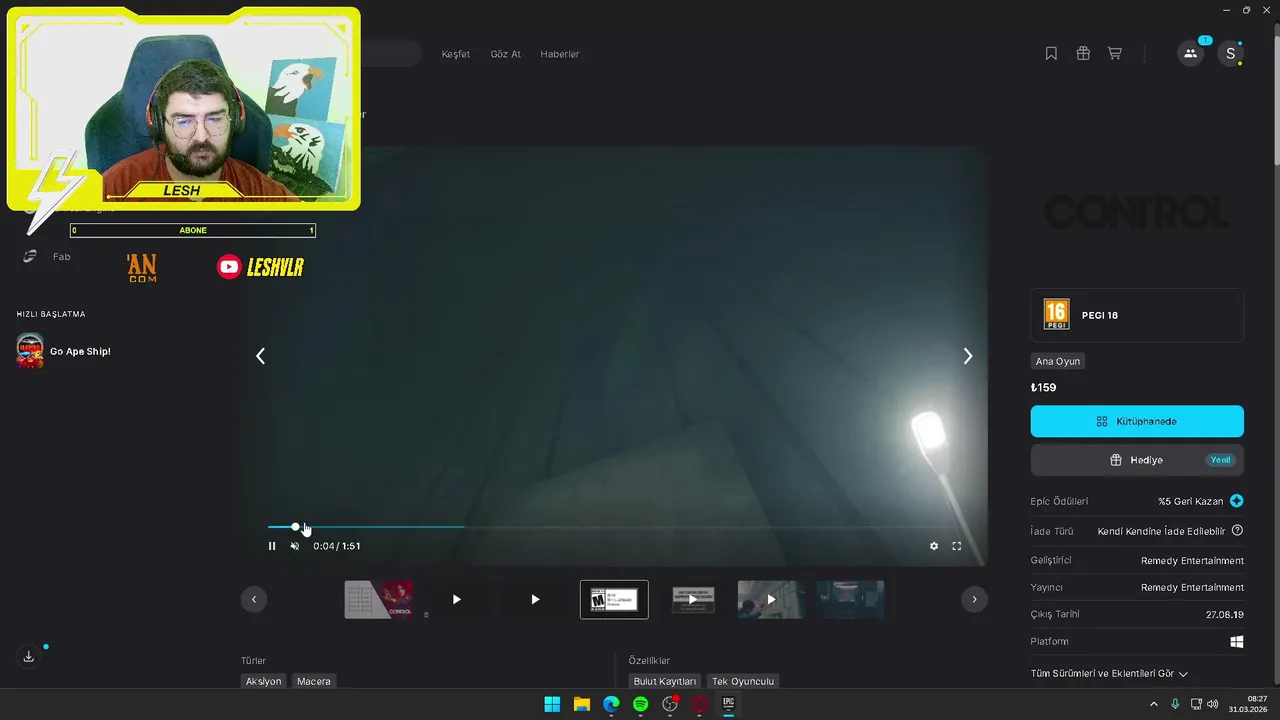1280x720 pixels.
Task: Click the microphone tray icon
Action: (1175, 704)
